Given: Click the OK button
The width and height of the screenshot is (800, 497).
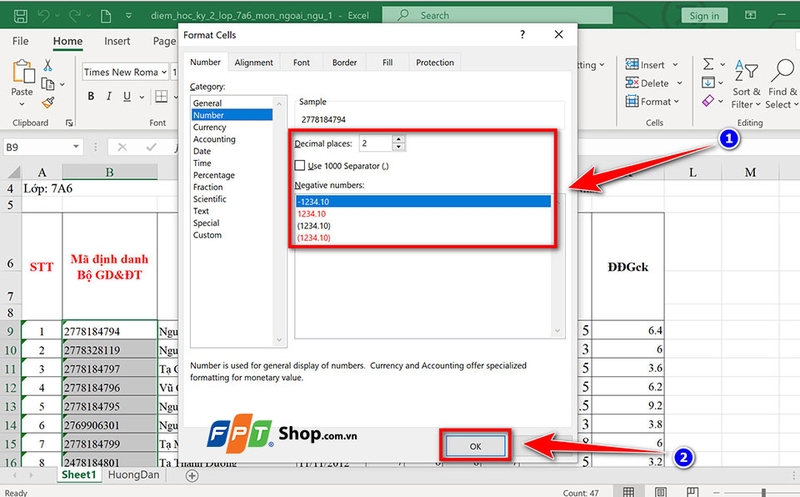Looking at the screenshot, I should pyautogui.click(x=476, y=446).
